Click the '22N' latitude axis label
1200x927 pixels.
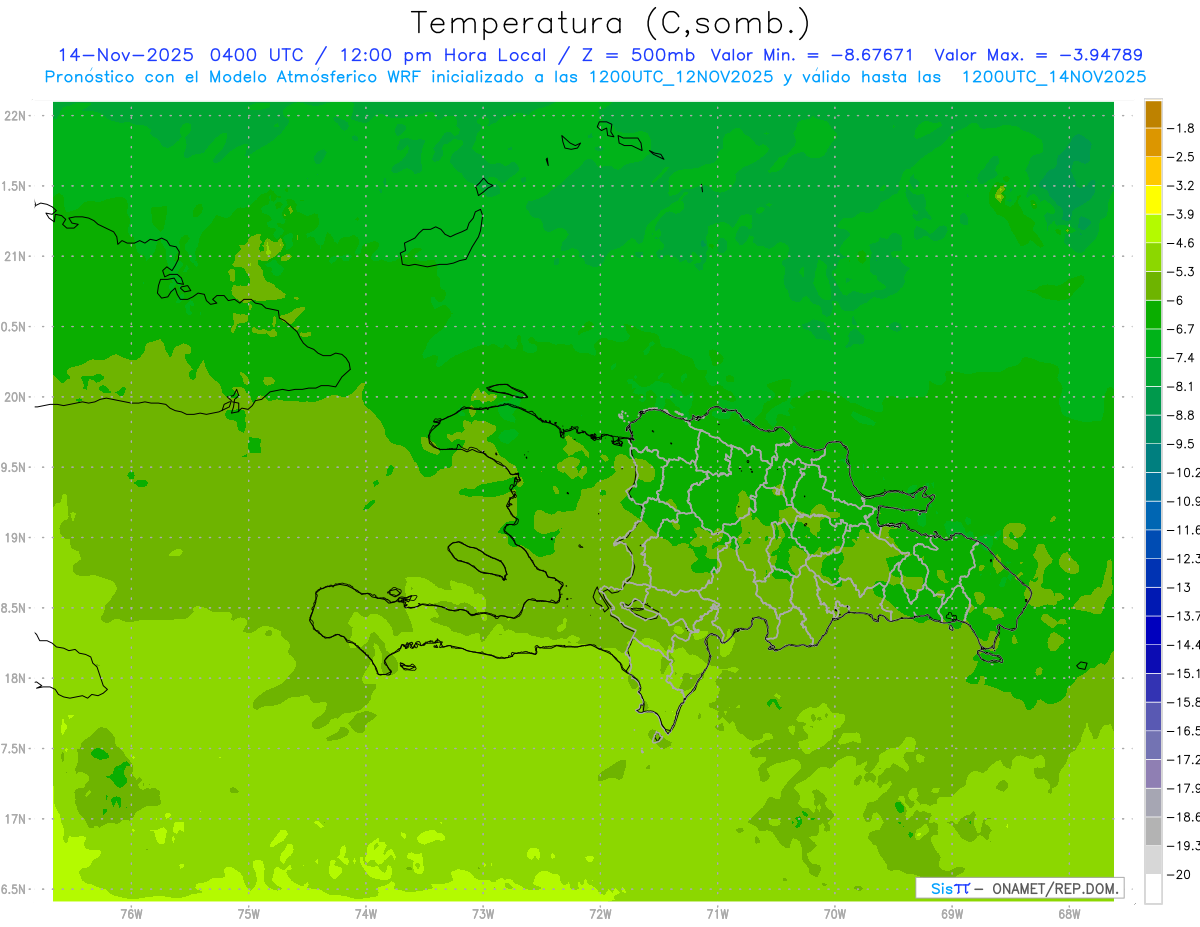point(15,116)
